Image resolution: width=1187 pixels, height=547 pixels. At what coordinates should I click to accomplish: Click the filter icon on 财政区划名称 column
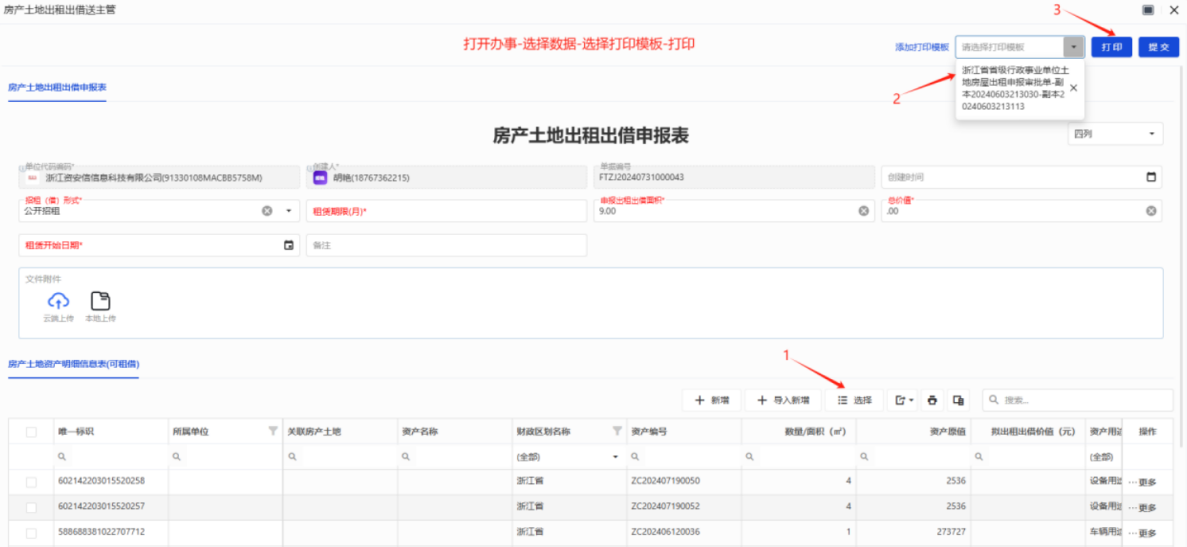pyautogui.click(x=616, y=431)
